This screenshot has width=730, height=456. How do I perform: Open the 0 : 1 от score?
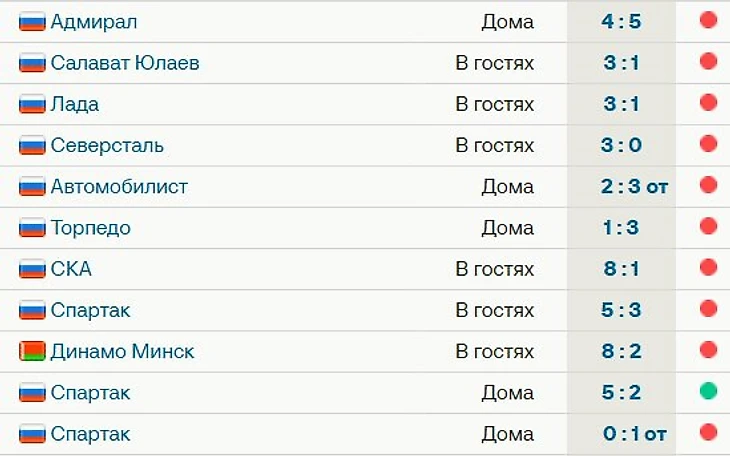pos(634,434)
